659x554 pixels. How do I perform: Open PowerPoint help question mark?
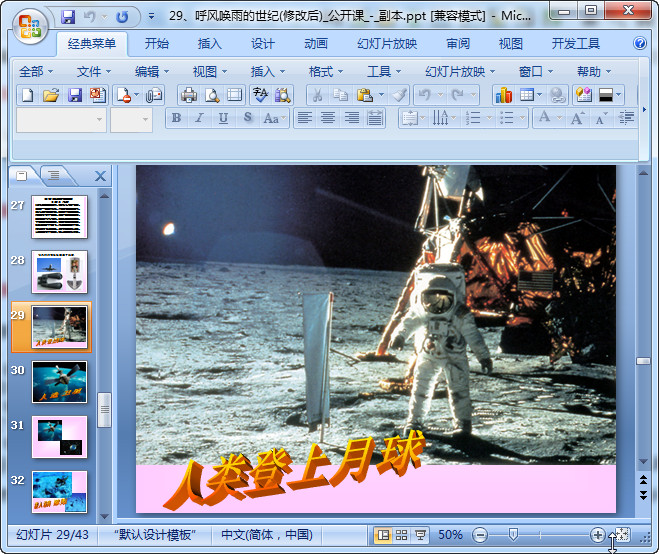[x=640, y=43]
